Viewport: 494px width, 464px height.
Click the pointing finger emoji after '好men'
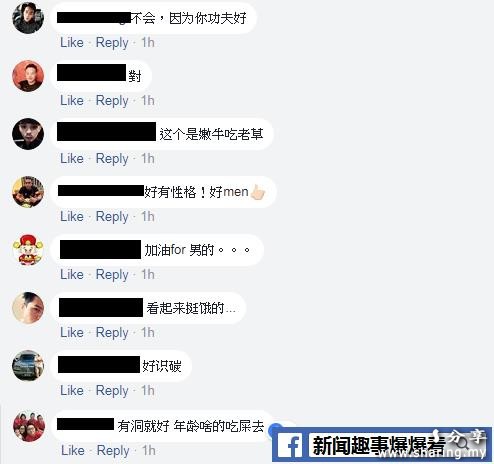click(x=258, y=192)
